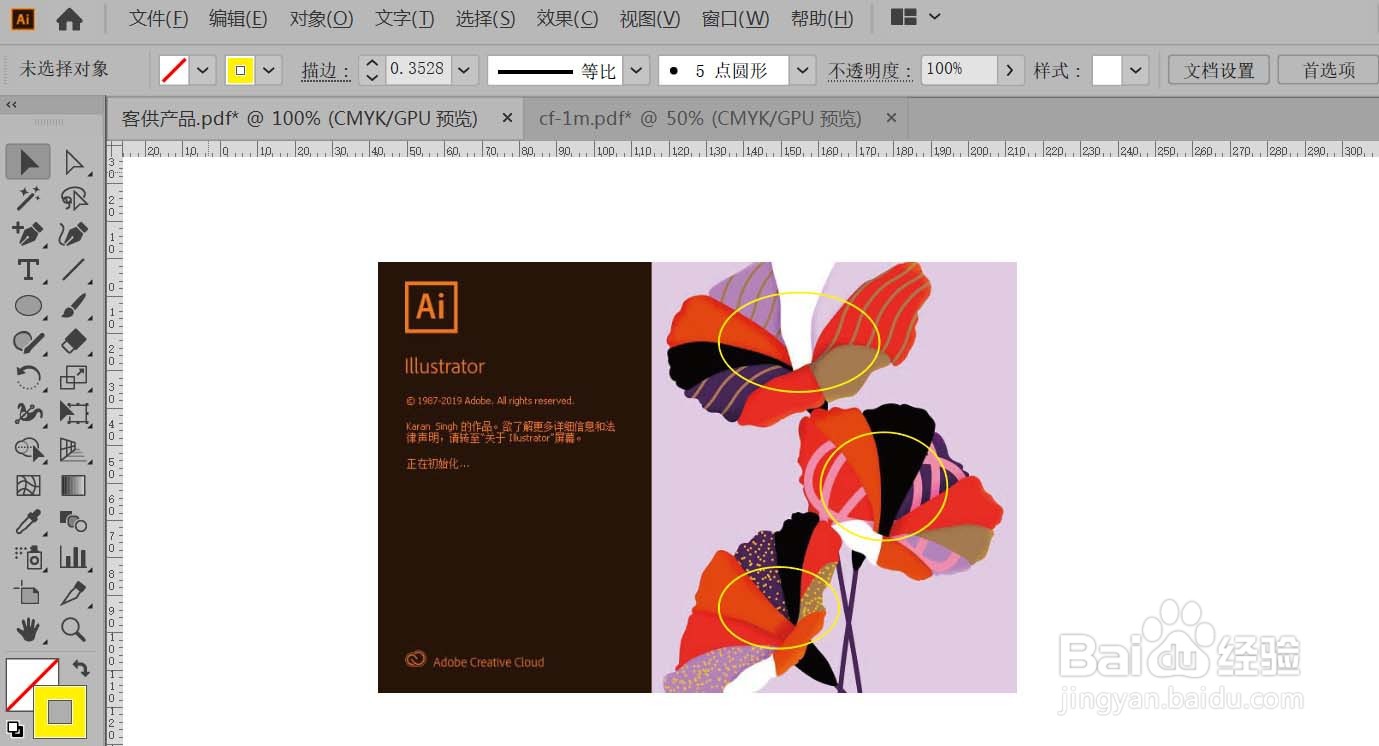Open the 不透明度 transparency panel link
The height and width of the screenshot is (746, 1379).
click(870, 71)
